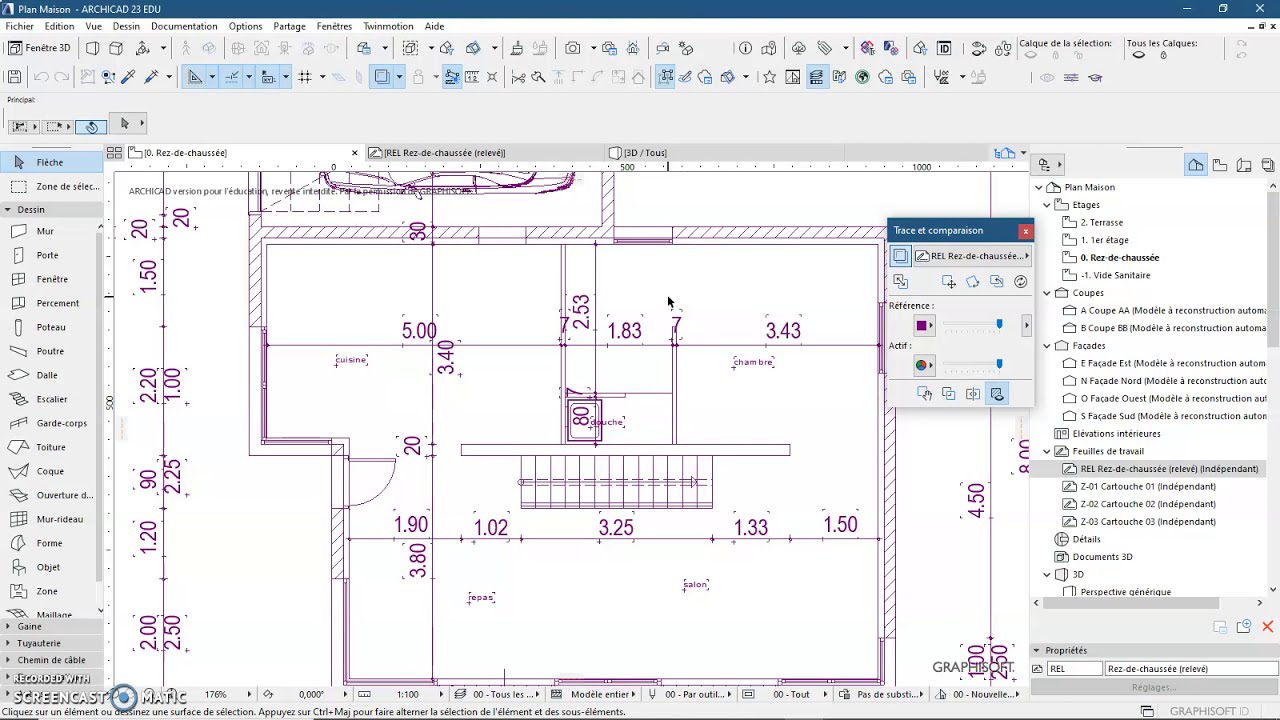Click the scissors trim tool

518,77
